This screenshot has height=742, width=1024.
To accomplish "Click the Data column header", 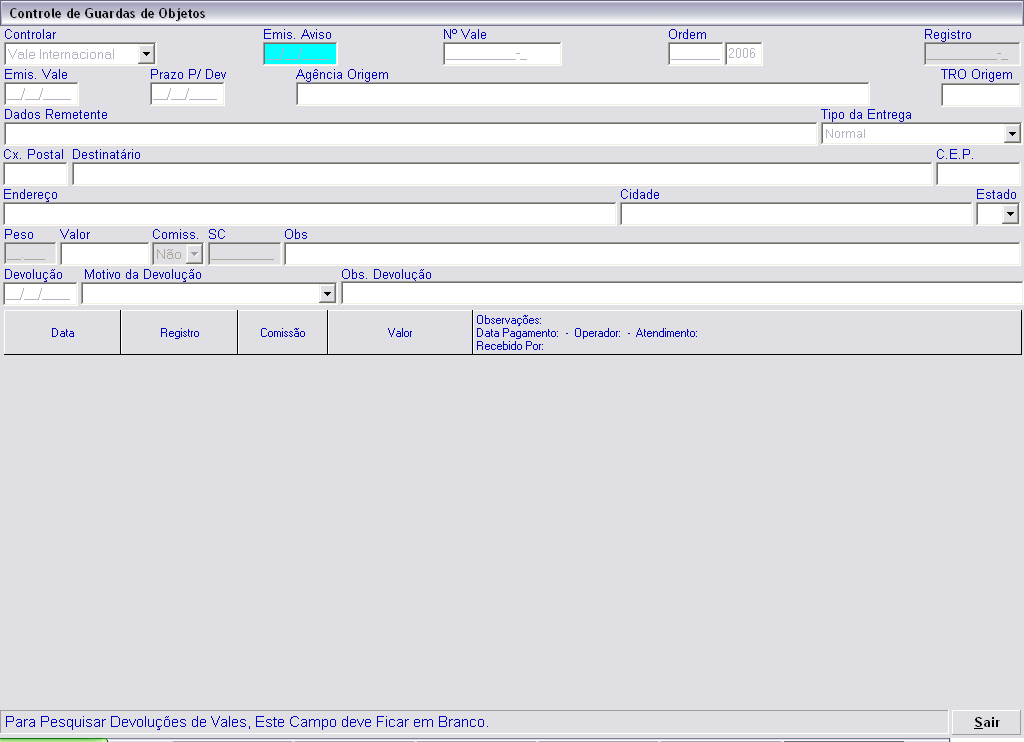I will point(62,333).
